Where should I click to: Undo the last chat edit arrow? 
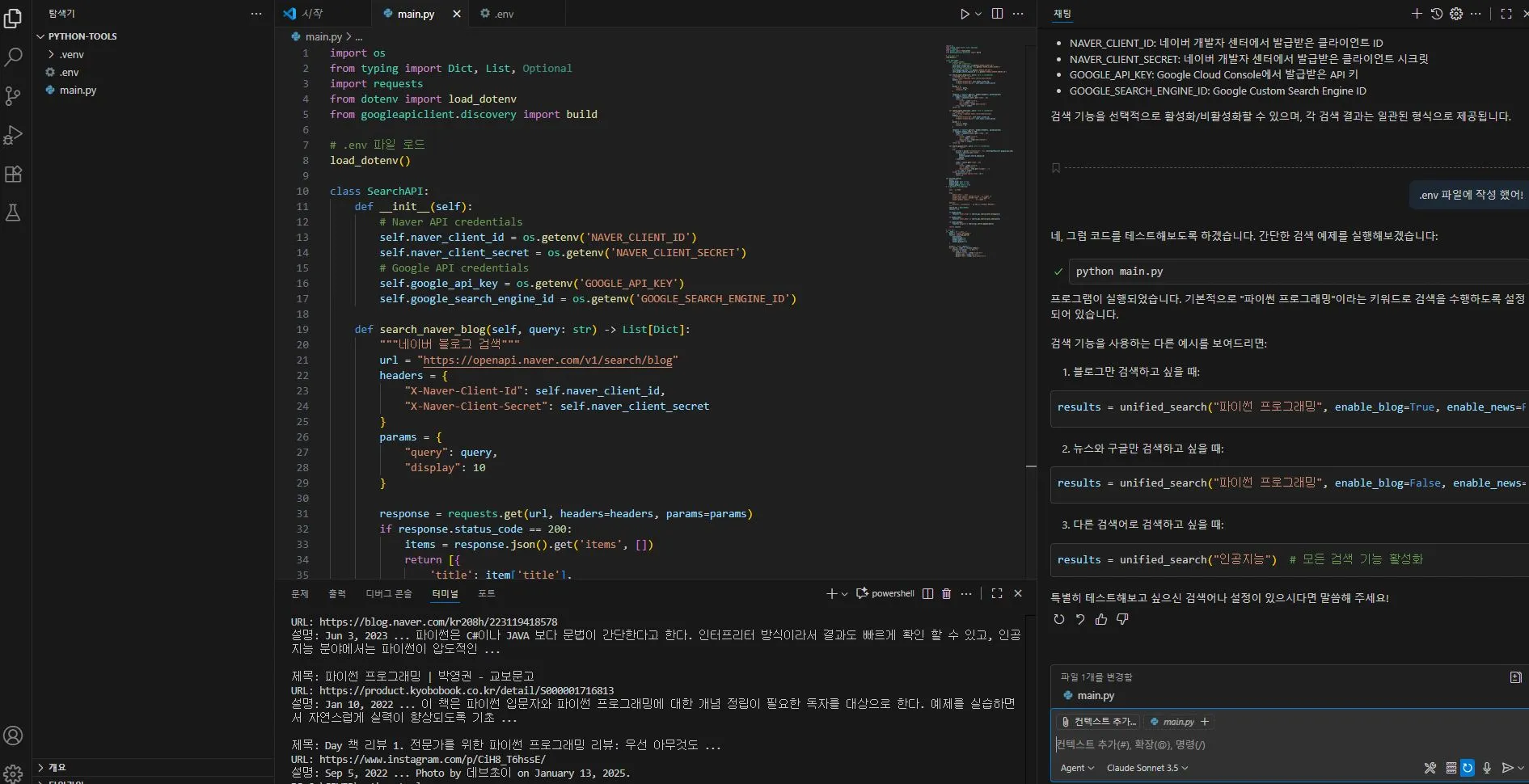coord(1080,619)
